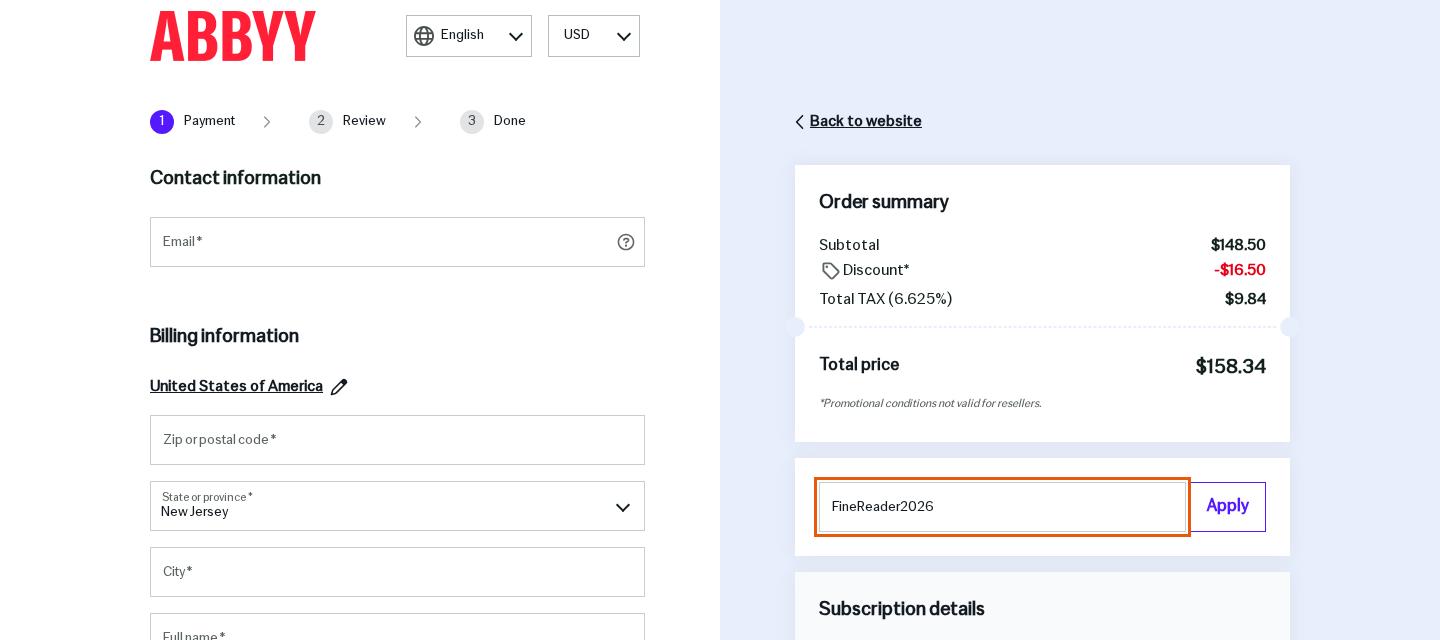1440x640 pixels.
Task: Select the Done step 3
Action: [x=493, y=122]
